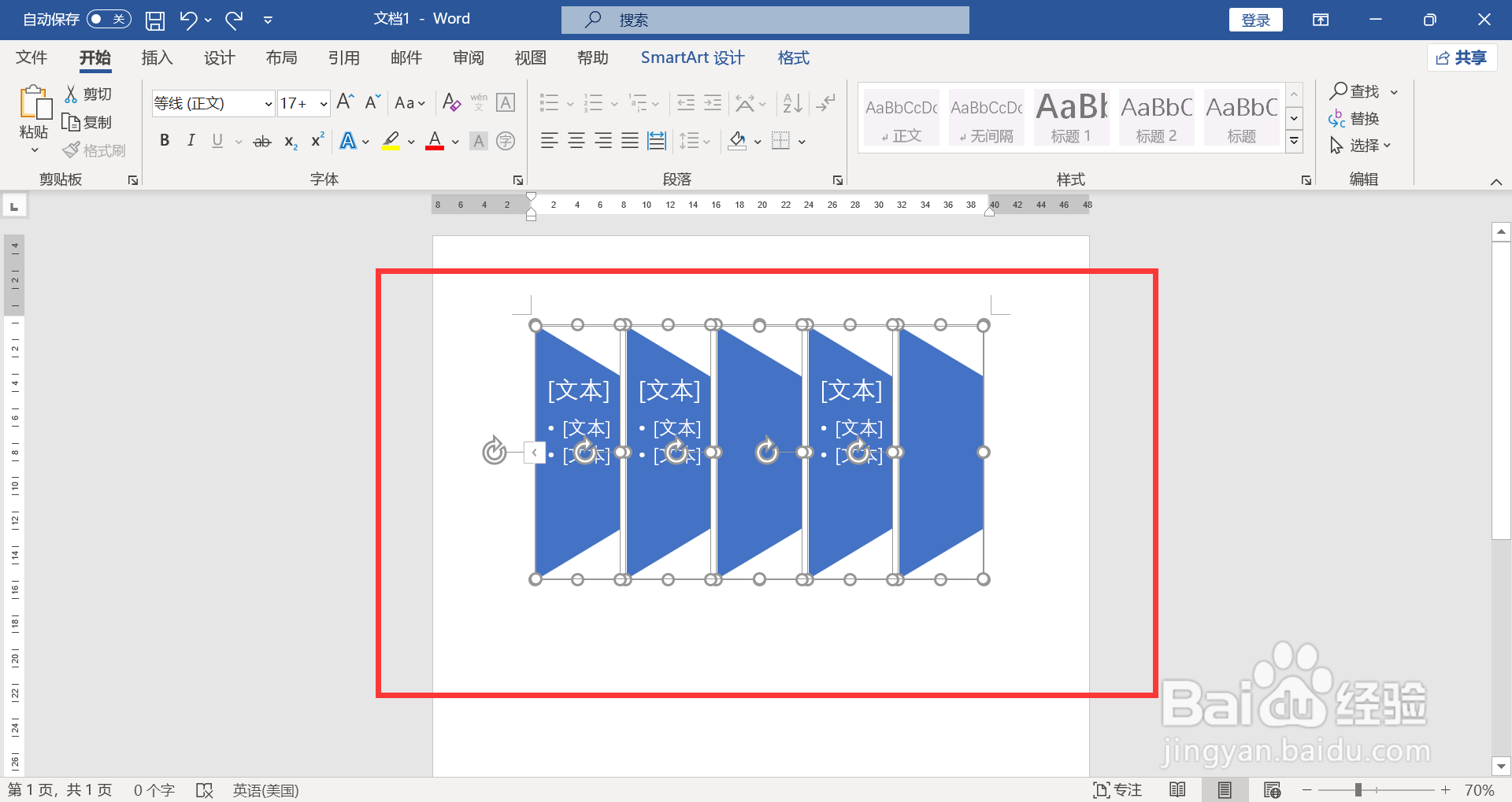1512x802 pixels.
Task: Apply distributed alignment
Action: coord(656,141)
